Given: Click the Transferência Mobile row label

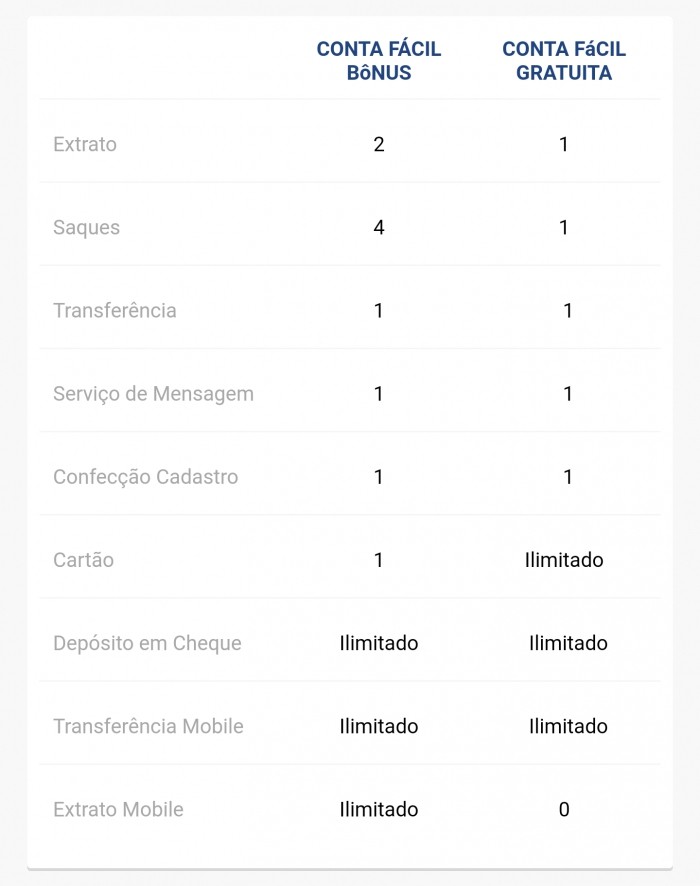Looking at the screenshot, I should point(148,726).
